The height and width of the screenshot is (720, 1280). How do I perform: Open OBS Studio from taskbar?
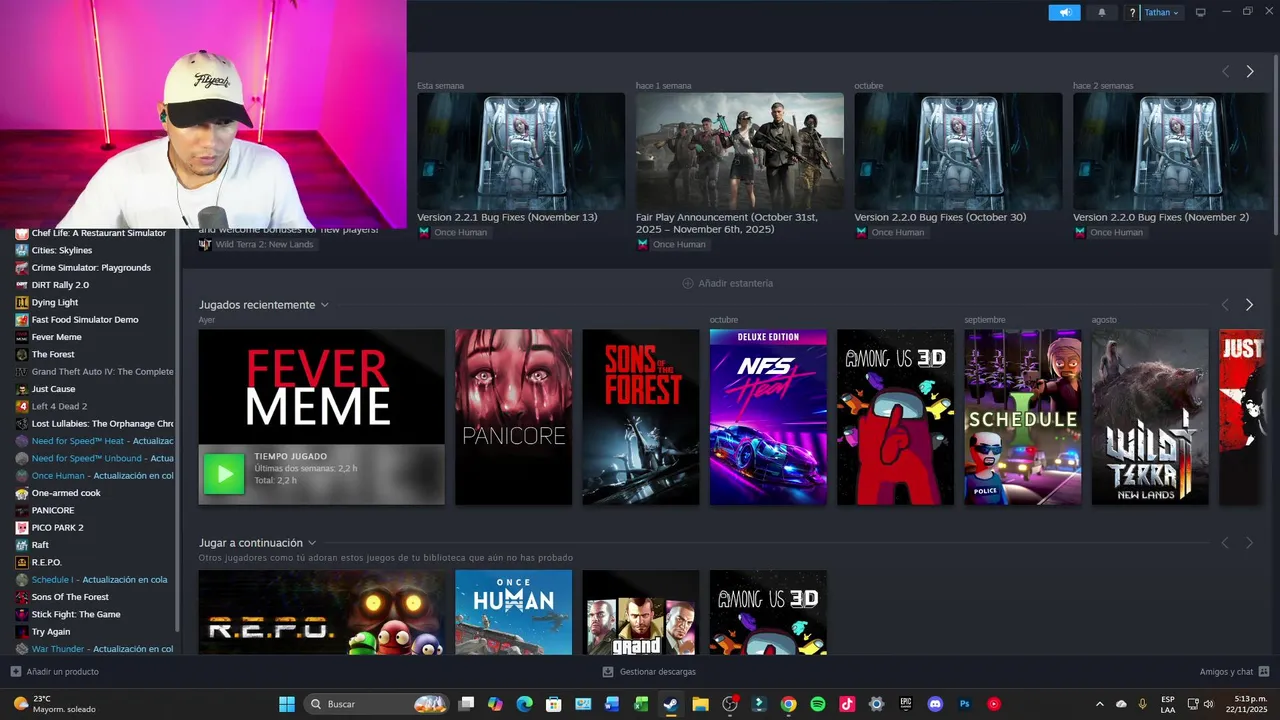click(x=730, y=704)
